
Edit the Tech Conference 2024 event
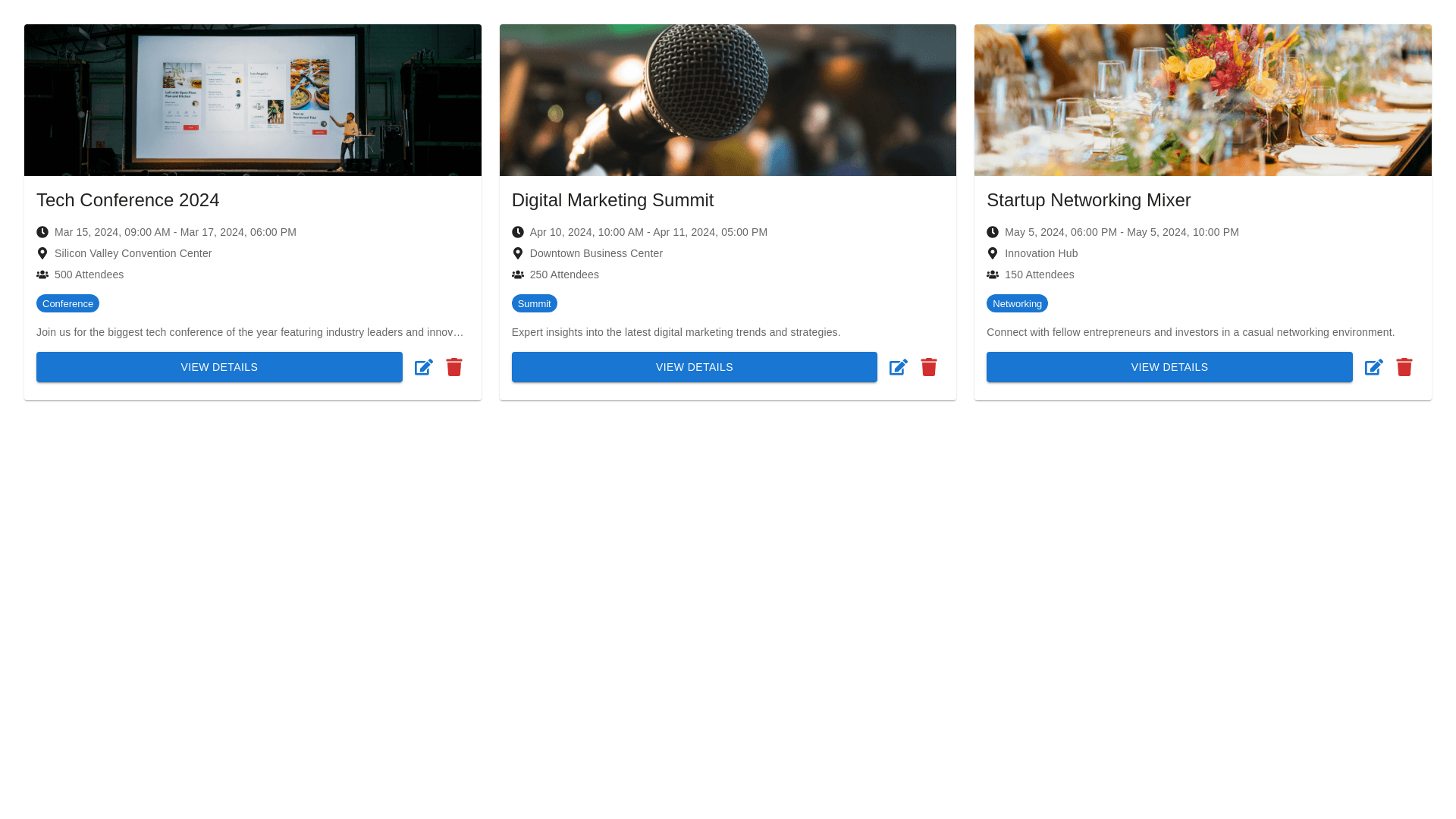(x=423, y=368)
